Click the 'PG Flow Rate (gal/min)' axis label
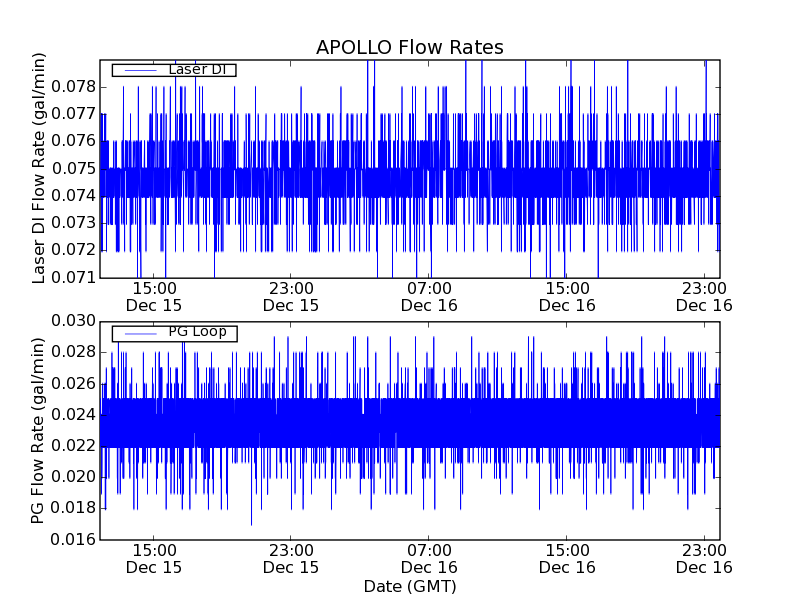The image size is (800, 600). [37, 430]
